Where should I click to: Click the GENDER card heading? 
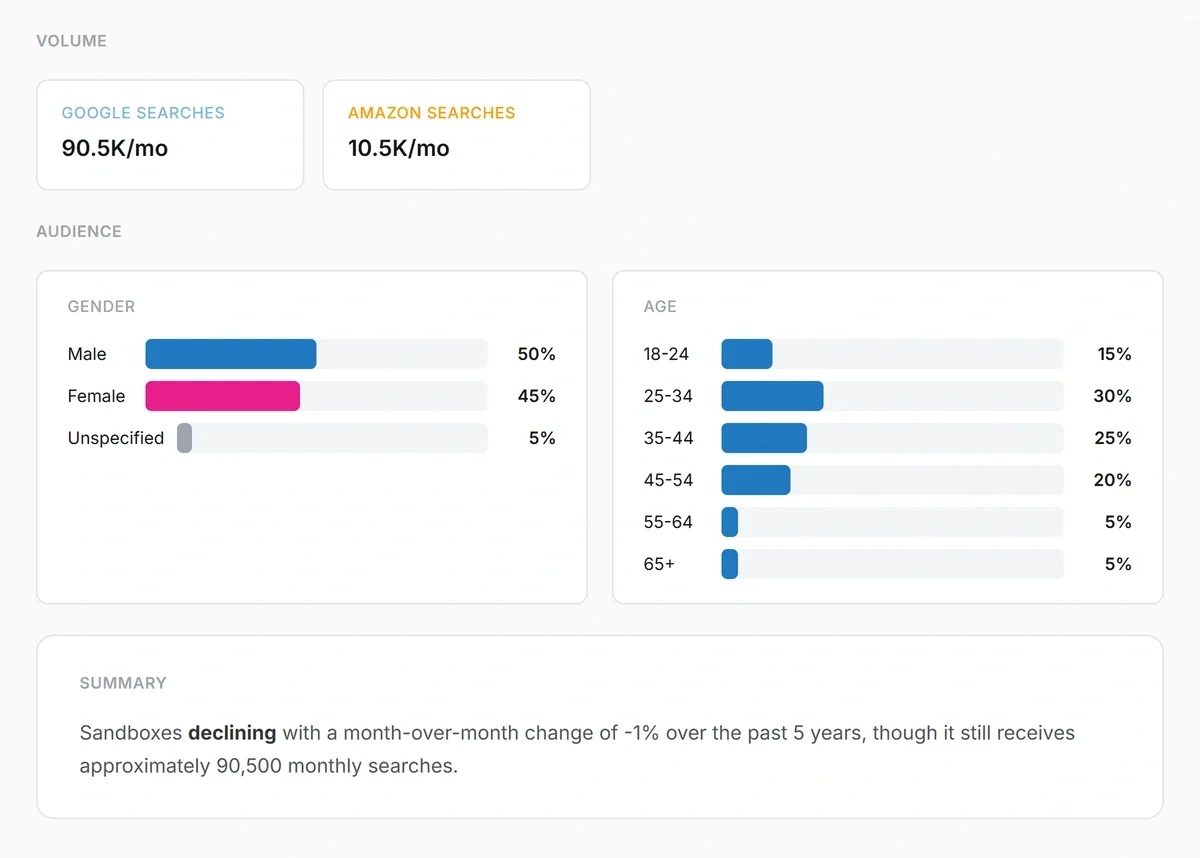[x=101, y=307]
